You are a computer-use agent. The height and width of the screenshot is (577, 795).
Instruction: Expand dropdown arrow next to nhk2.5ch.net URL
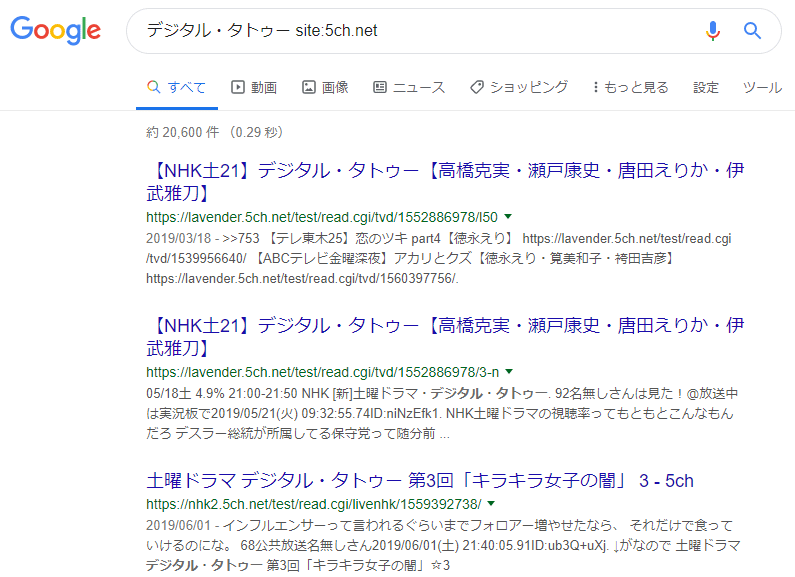point(491,504)
